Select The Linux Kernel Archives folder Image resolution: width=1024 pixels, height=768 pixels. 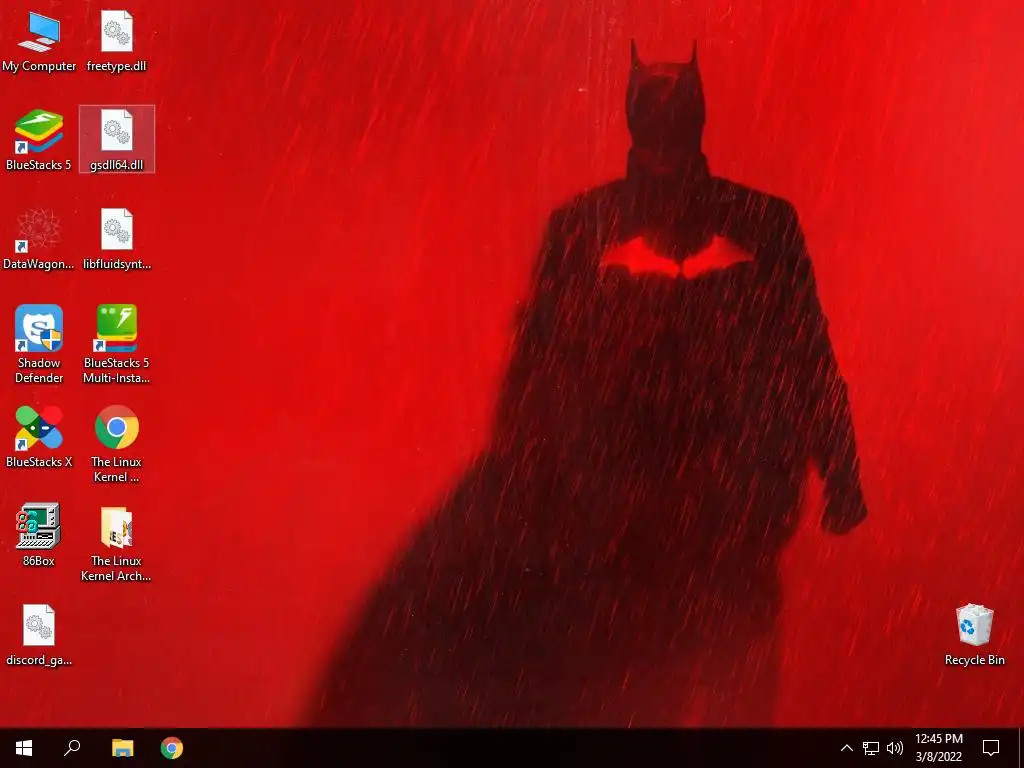pos(117,543)
